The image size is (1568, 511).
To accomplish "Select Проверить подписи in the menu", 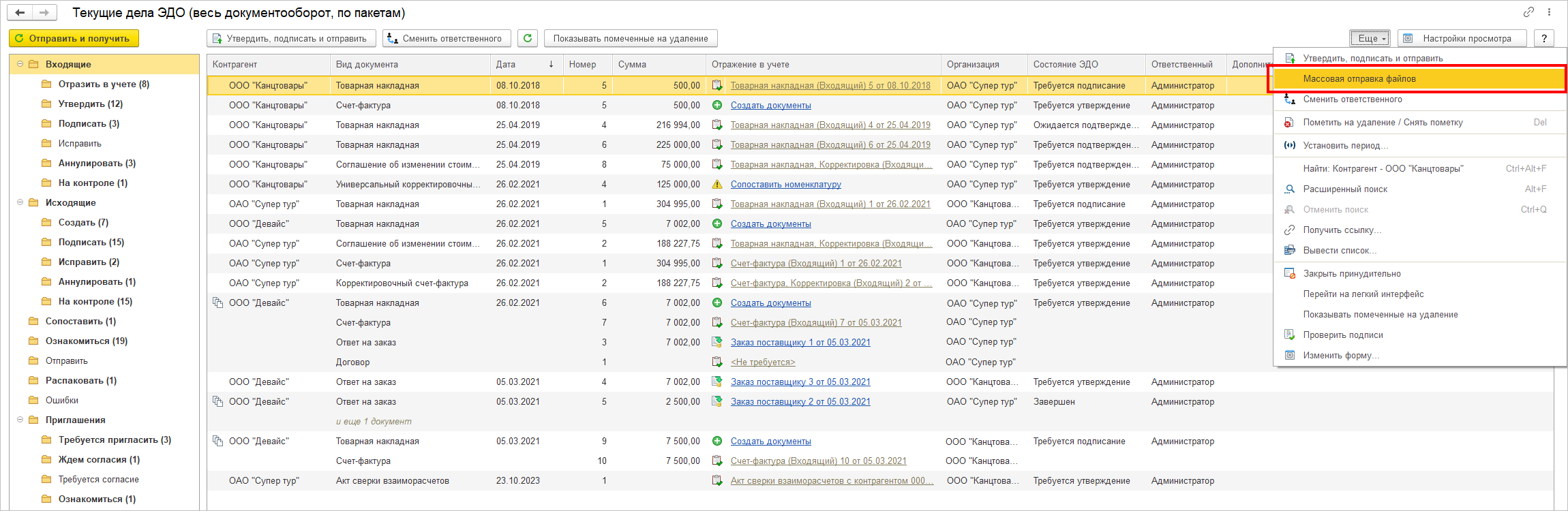I will pyautogui.click(x=1342, y=335).
